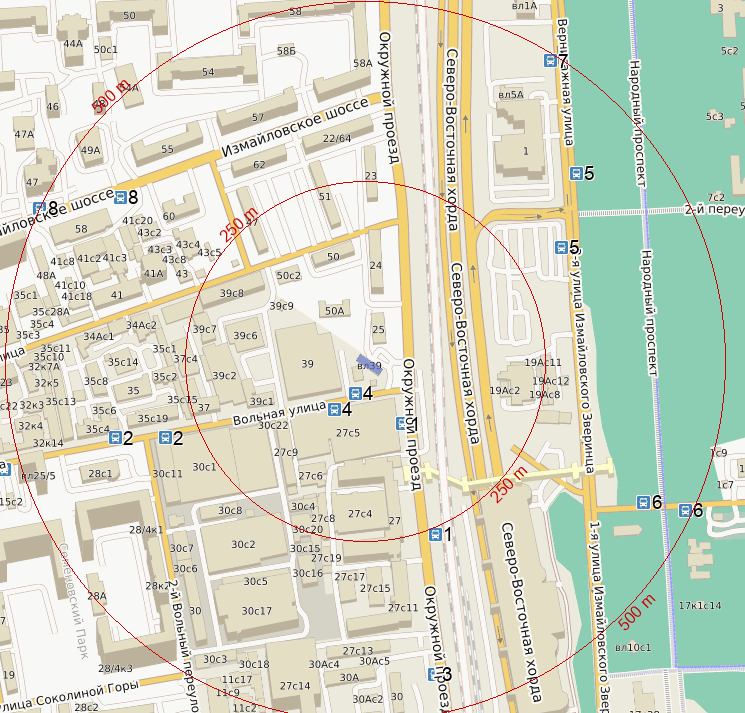Click building labeled 30с2

coord(243,544)
